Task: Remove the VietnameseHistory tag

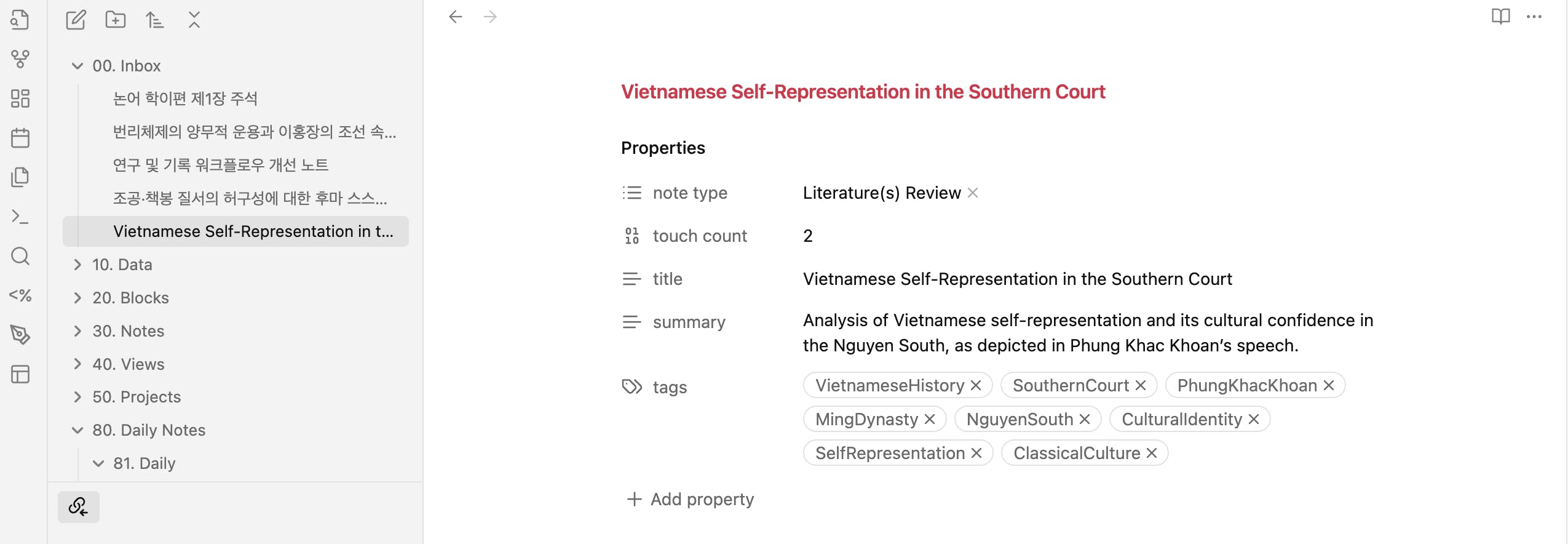Action: click(976, 385)
